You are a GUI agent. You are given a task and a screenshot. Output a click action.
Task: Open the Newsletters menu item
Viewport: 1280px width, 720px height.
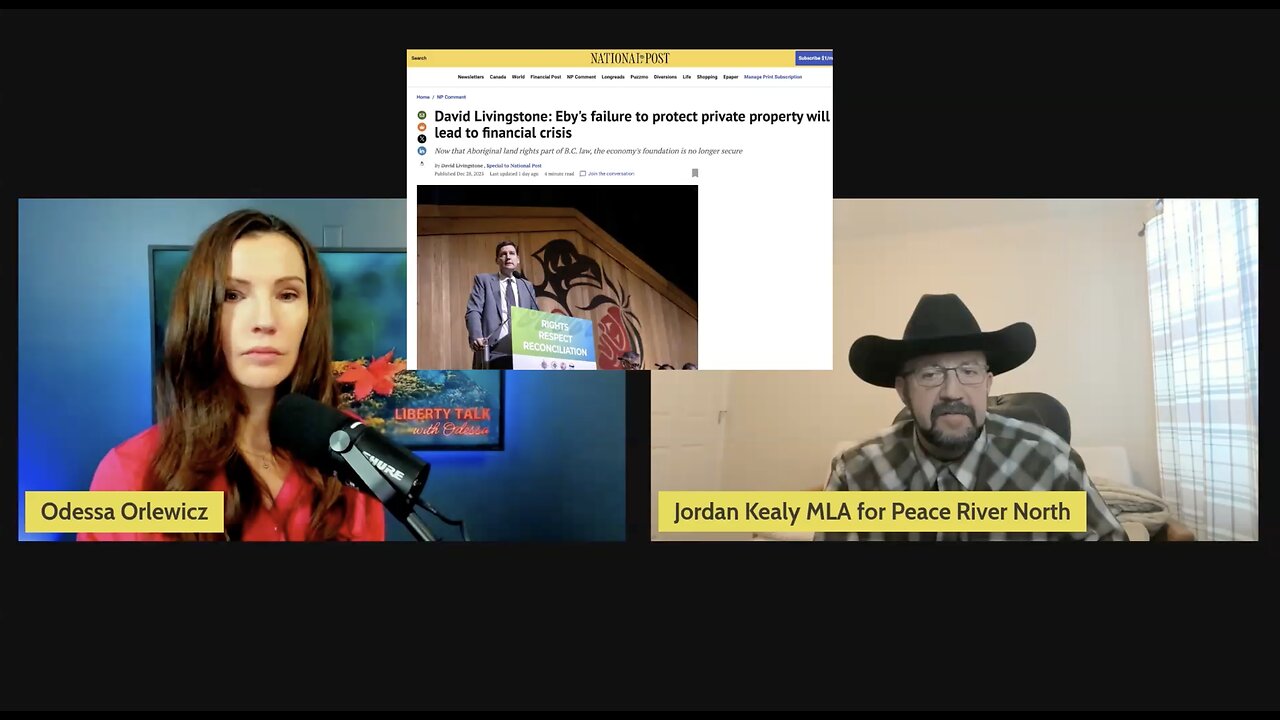471,77
